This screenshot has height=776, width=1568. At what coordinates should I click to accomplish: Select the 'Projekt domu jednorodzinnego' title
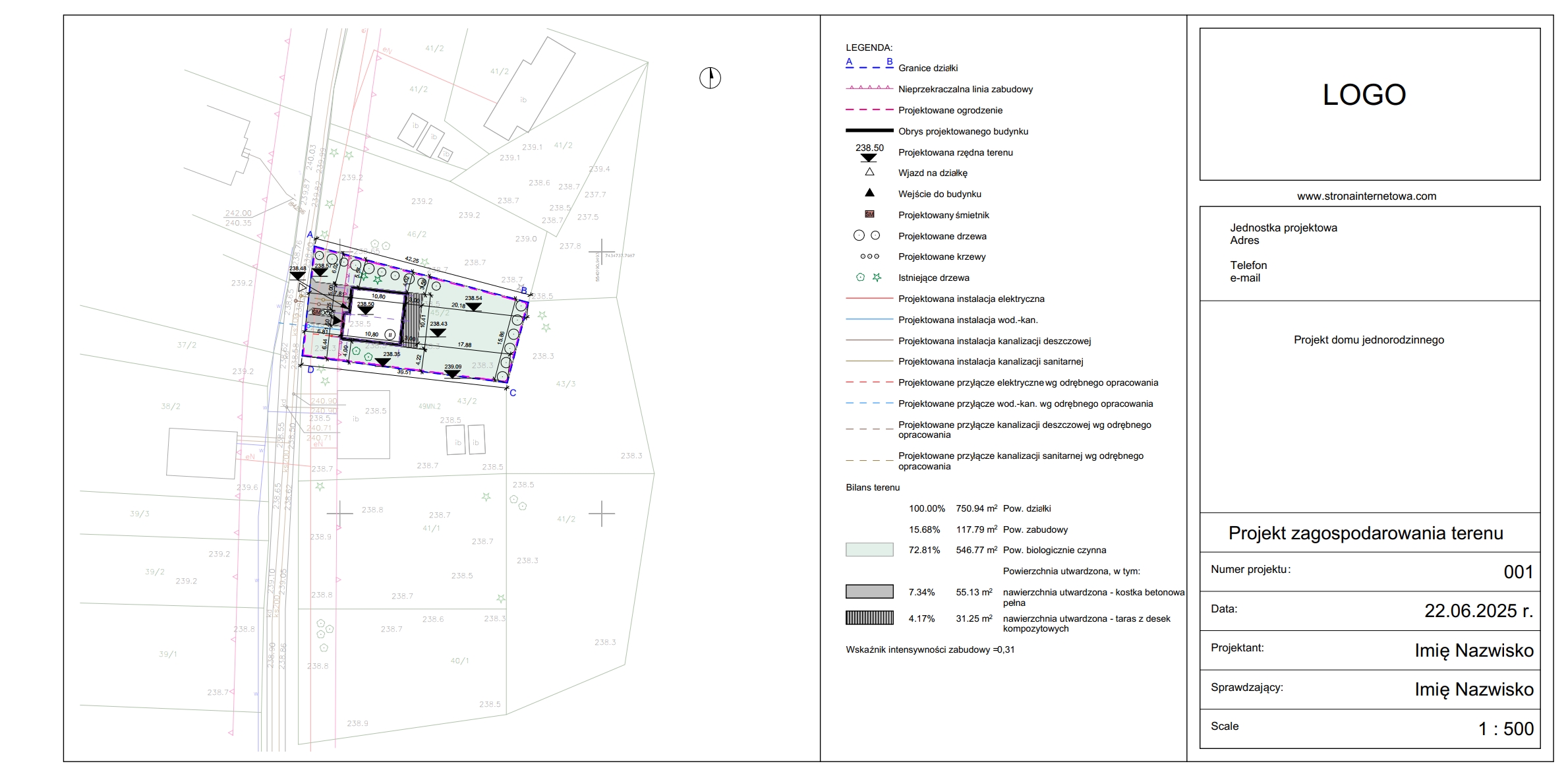point(1368,340)
